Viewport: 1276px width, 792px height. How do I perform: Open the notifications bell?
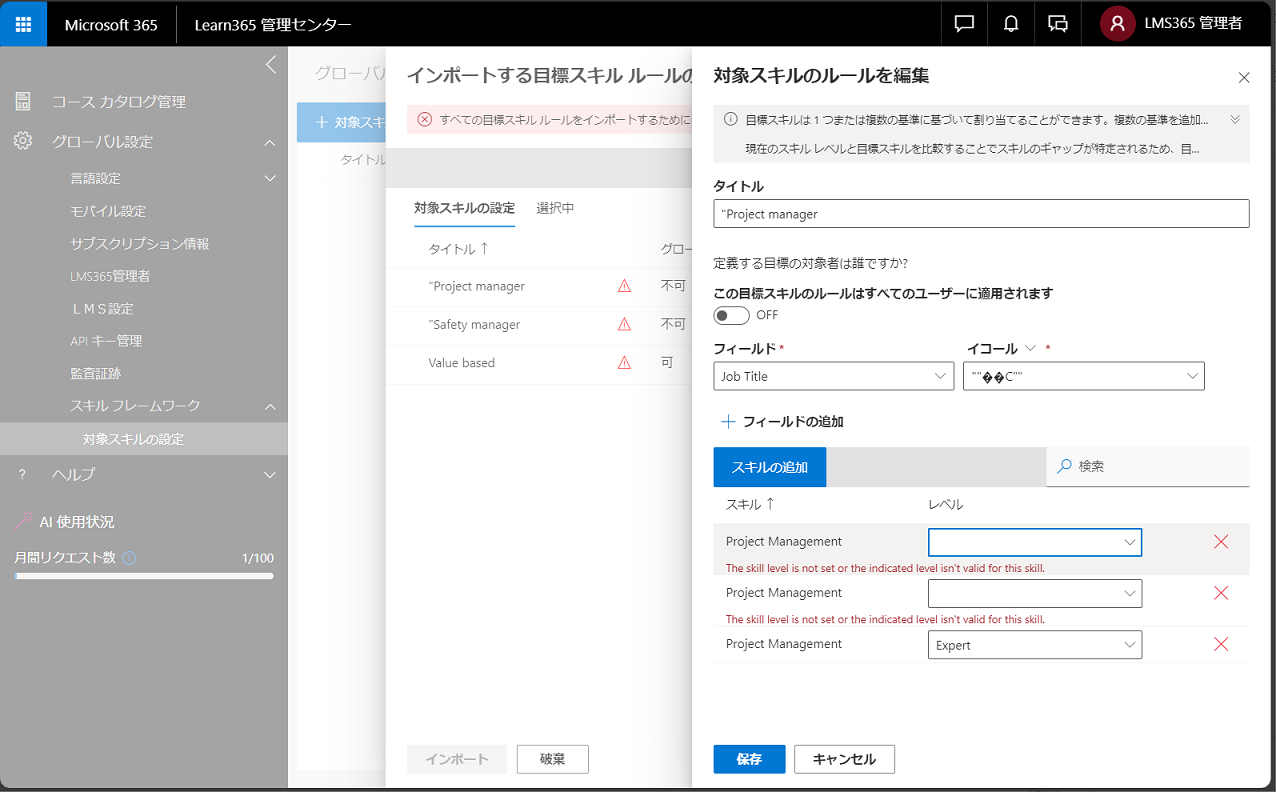pos(1011,24)
